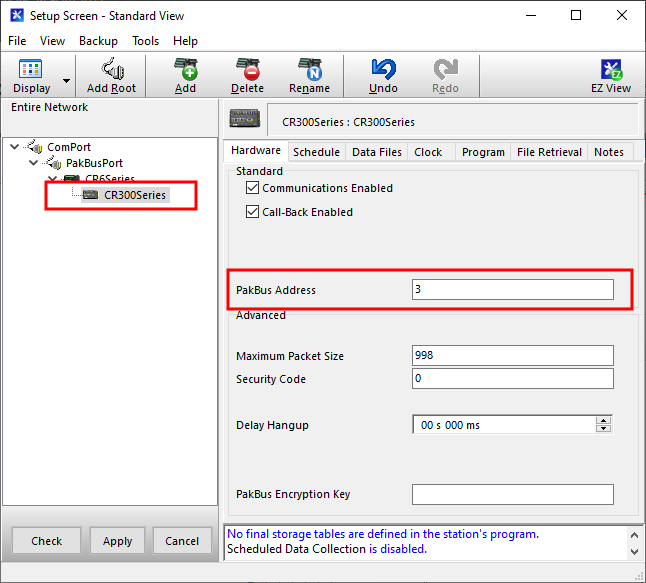Switch to the Data Files tab
The width and height of the screenshot is (646, 583).
pos(377,152)
